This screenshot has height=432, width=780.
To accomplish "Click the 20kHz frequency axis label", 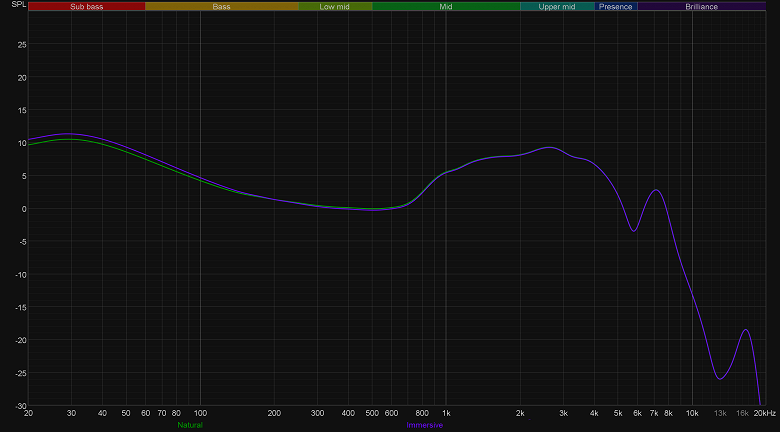I will 765,413.
